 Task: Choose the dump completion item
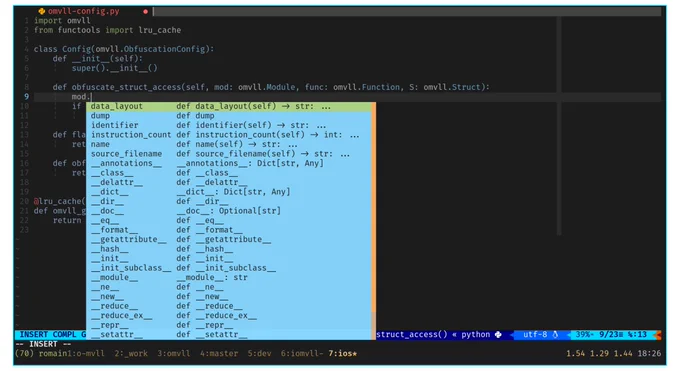pyautogui.click(x=229, y=116)
